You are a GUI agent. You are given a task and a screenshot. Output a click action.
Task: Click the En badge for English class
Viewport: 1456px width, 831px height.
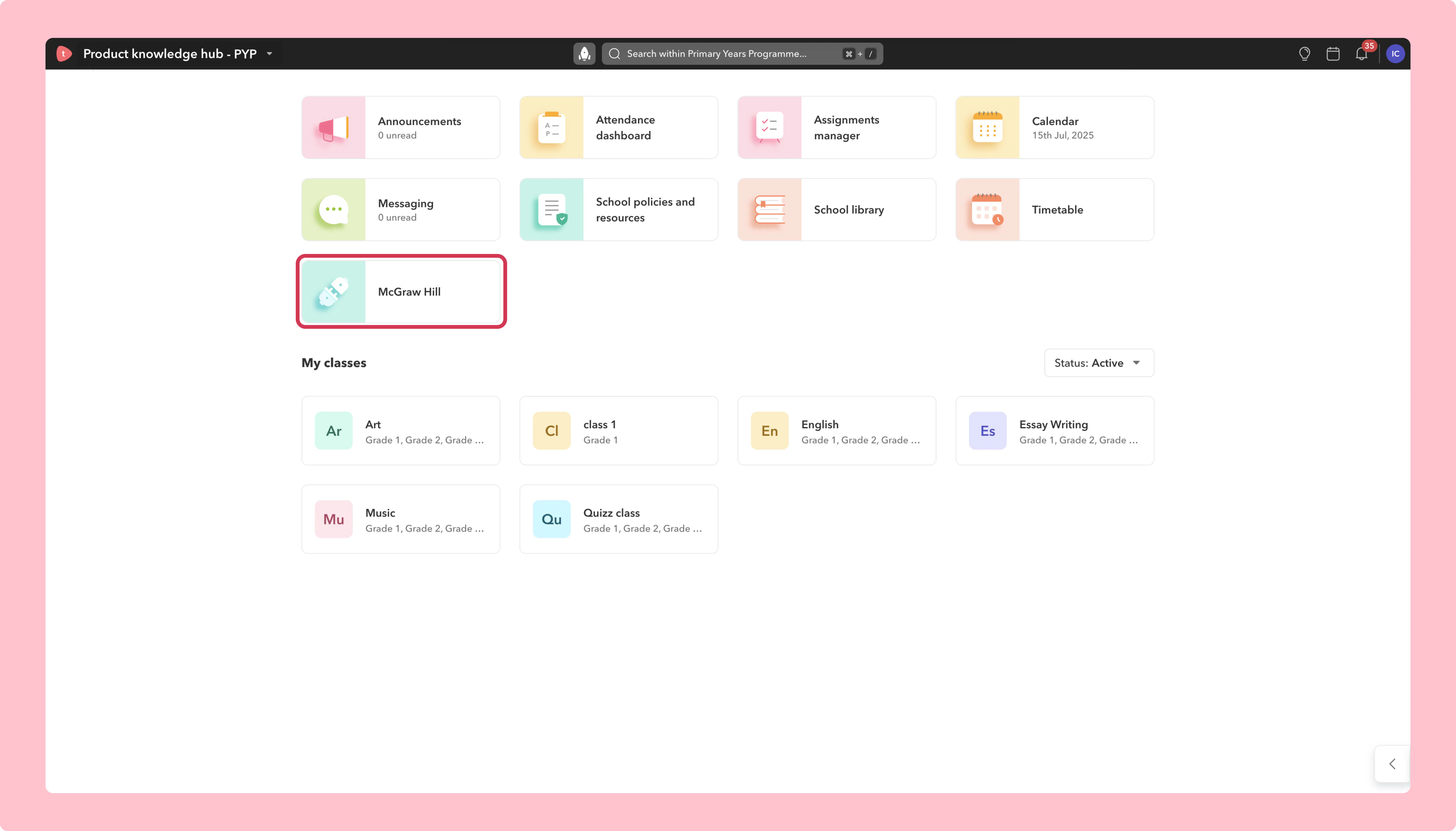[770, 431]
